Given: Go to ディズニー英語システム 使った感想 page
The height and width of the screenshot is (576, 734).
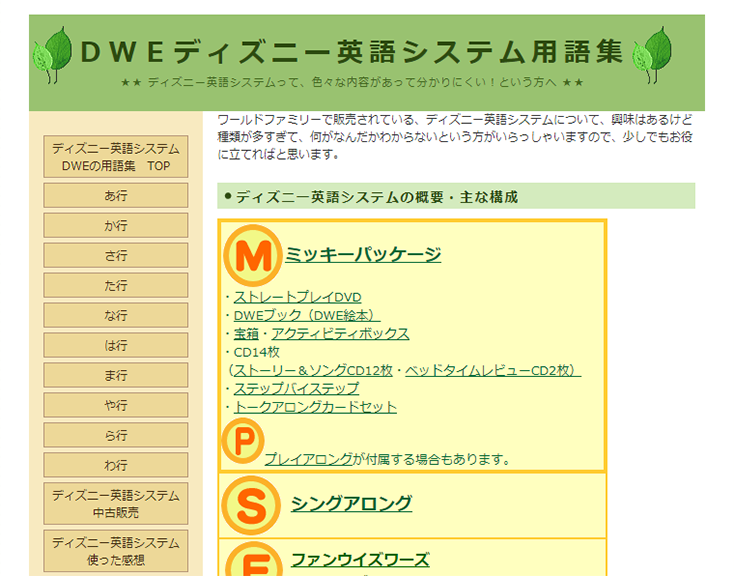Looking at the screenshot, I should coord(116,551).
